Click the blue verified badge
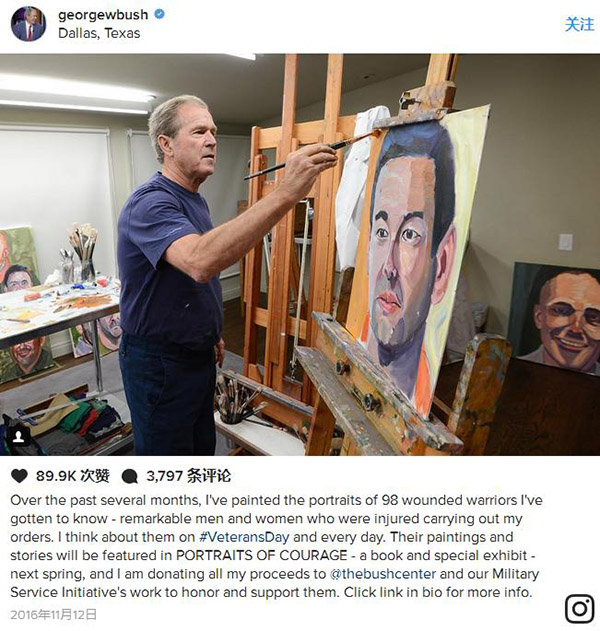Viewport: 600px width, 631px height. [159, 14]
